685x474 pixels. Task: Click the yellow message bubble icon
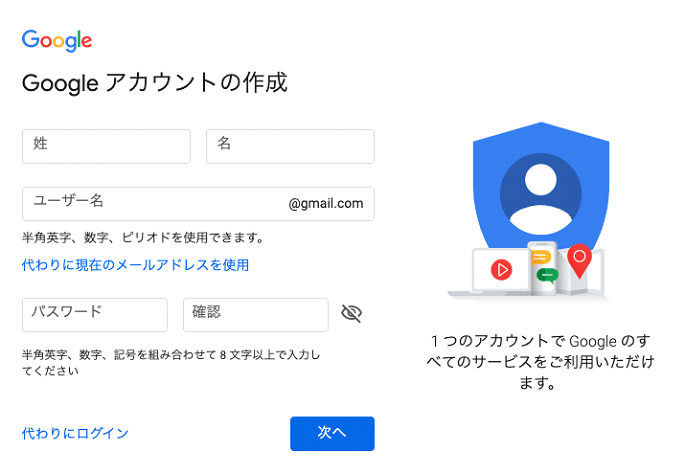(541, 258)
